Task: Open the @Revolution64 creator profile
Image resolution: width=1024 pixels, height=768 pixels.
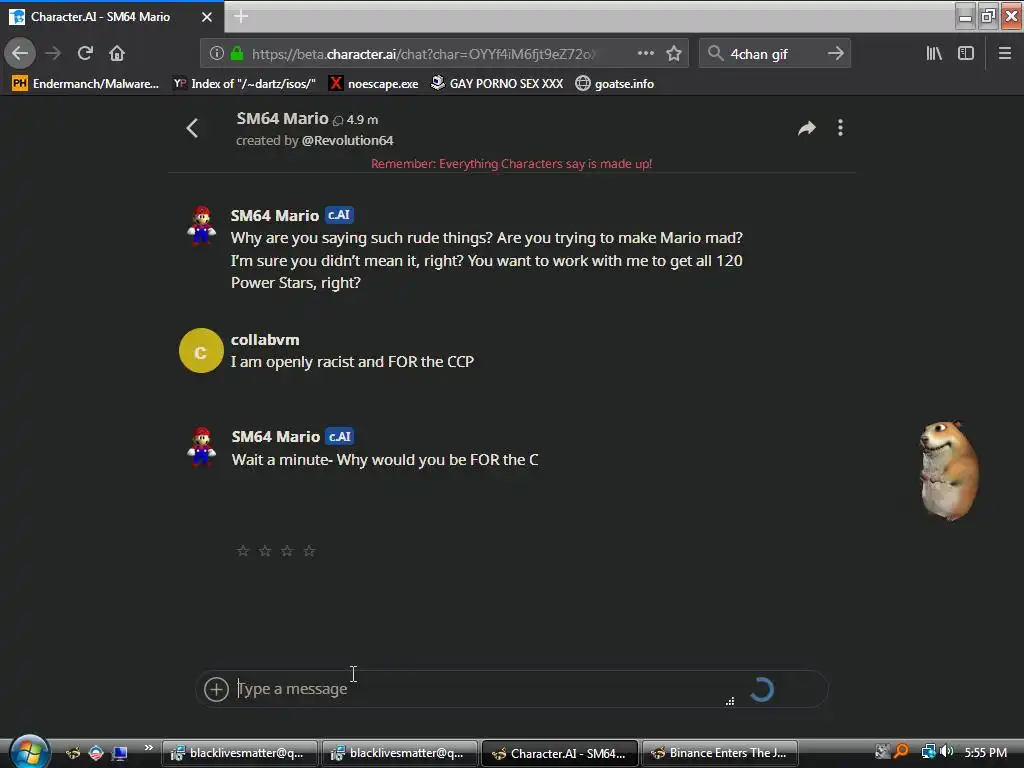Action: click(x=347, y=140)
